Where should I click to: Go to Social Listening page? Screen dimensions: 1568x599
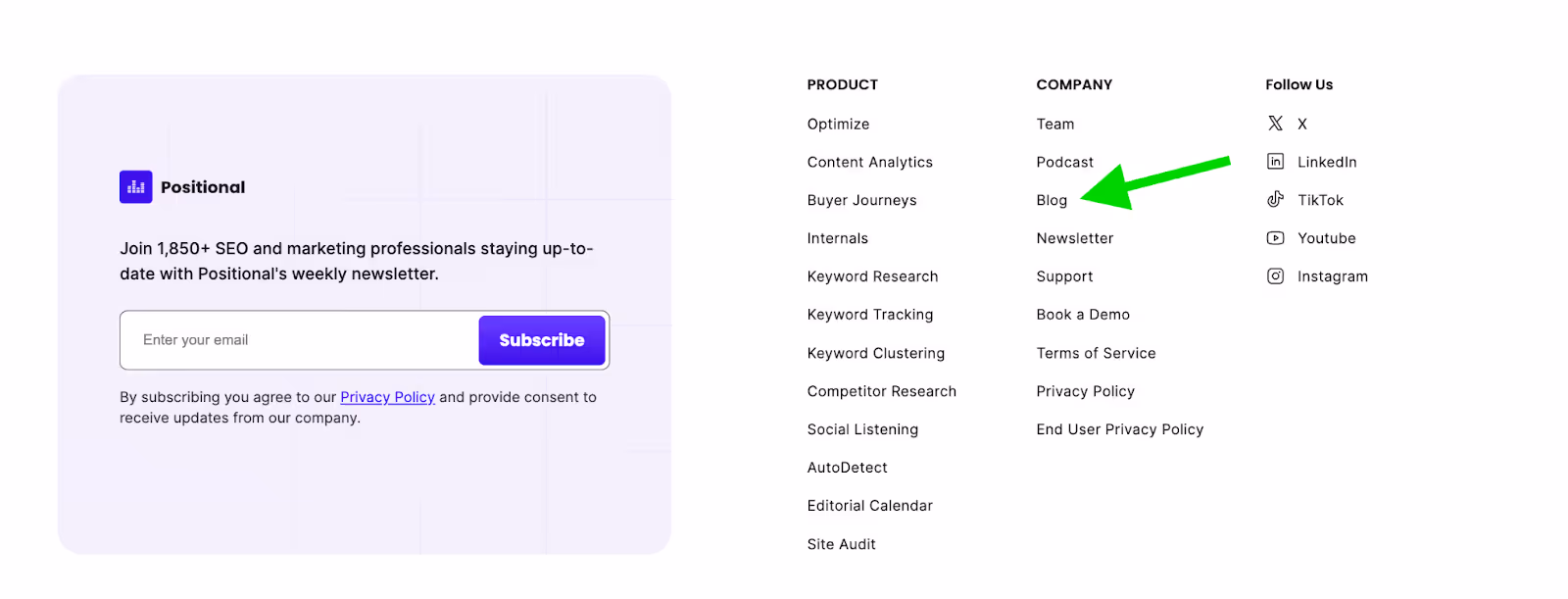click(x=862, y=429)
